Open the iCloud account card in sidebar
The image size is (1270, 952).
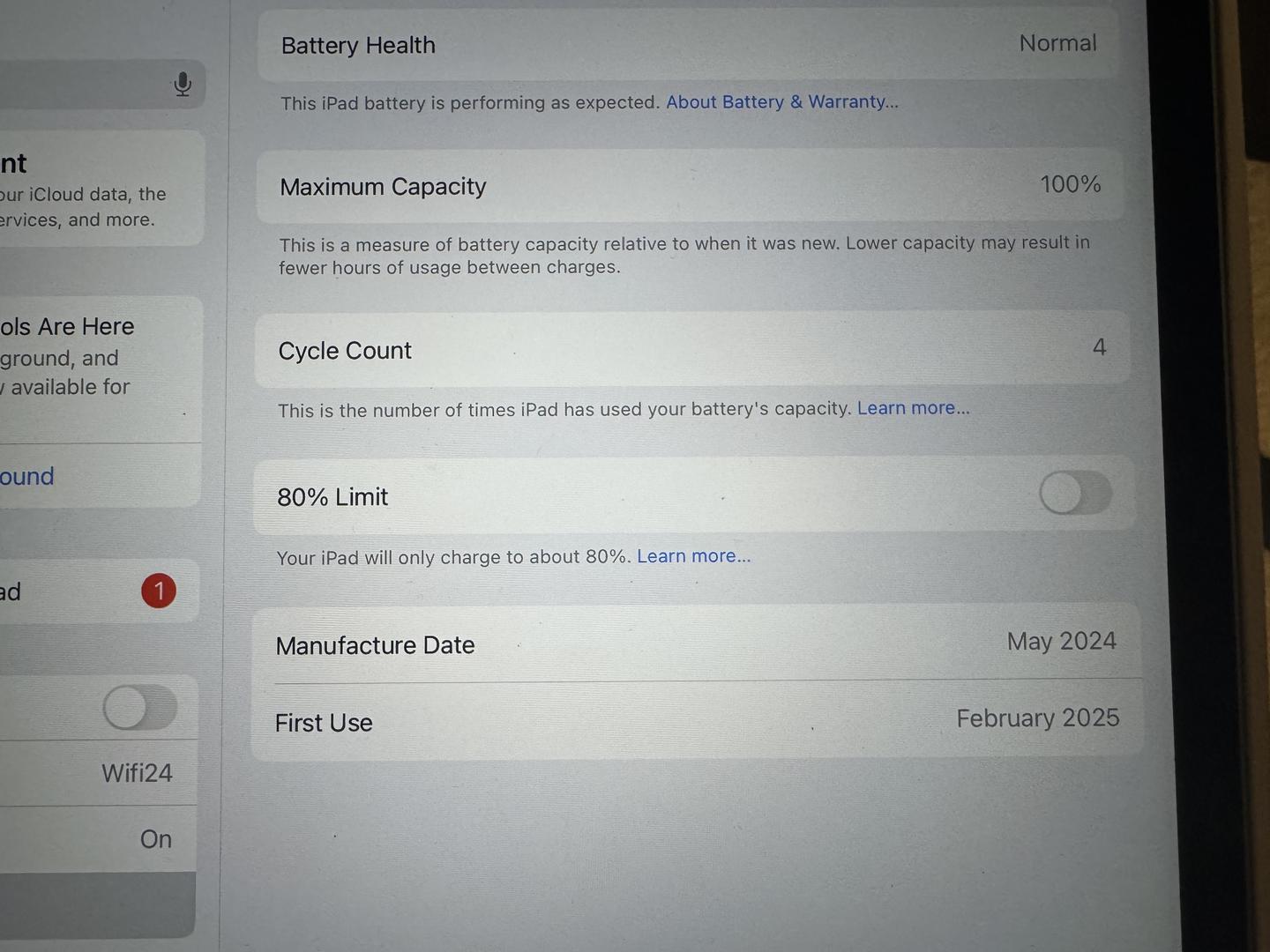coord(101,189)
